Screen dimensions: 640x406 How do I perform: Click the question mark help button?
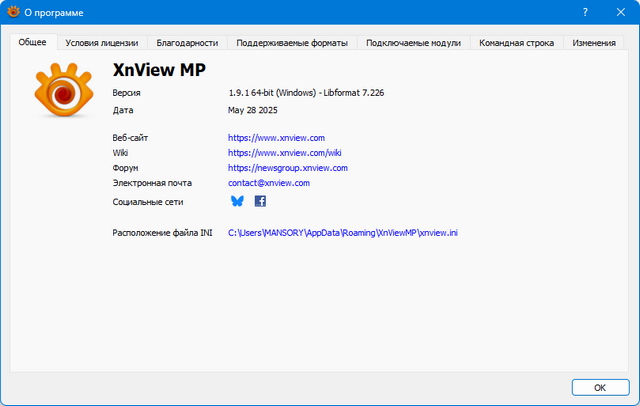point(585,12)
